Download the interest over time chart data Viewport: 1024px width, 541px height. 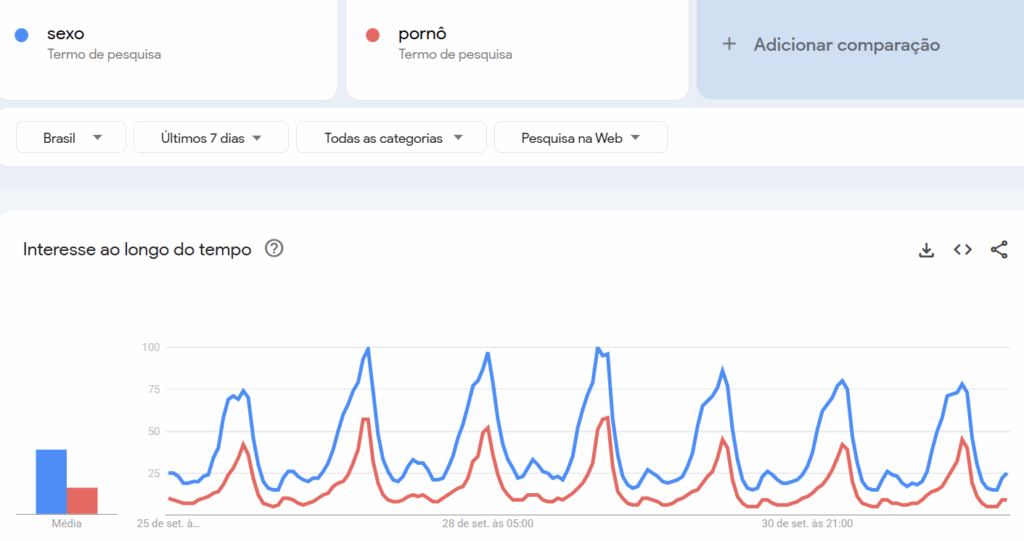[x=926, y=250]
